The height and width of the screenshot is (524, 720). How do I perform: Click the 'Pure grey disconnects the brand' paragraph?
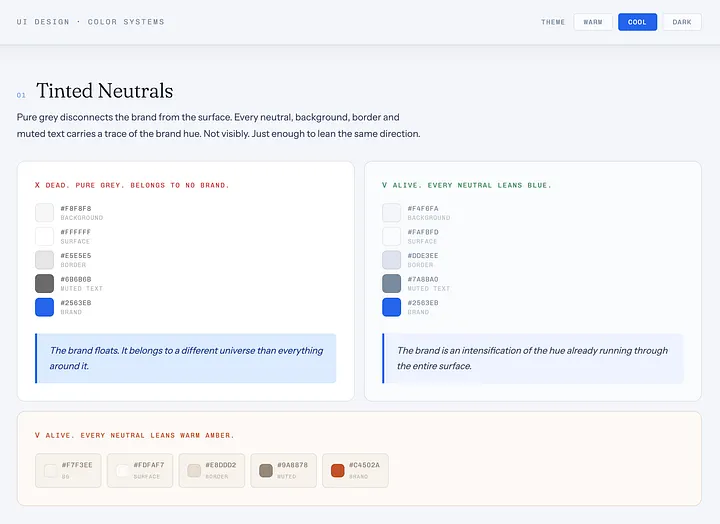pyautogui.click(x=219, y=125)
